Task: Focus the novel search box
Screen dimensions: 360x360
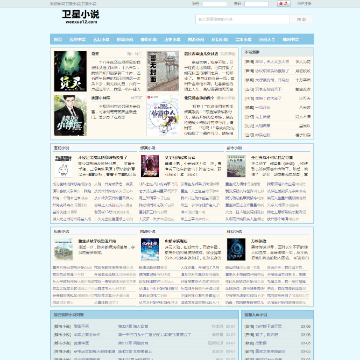Action: [x=242, y=19]
